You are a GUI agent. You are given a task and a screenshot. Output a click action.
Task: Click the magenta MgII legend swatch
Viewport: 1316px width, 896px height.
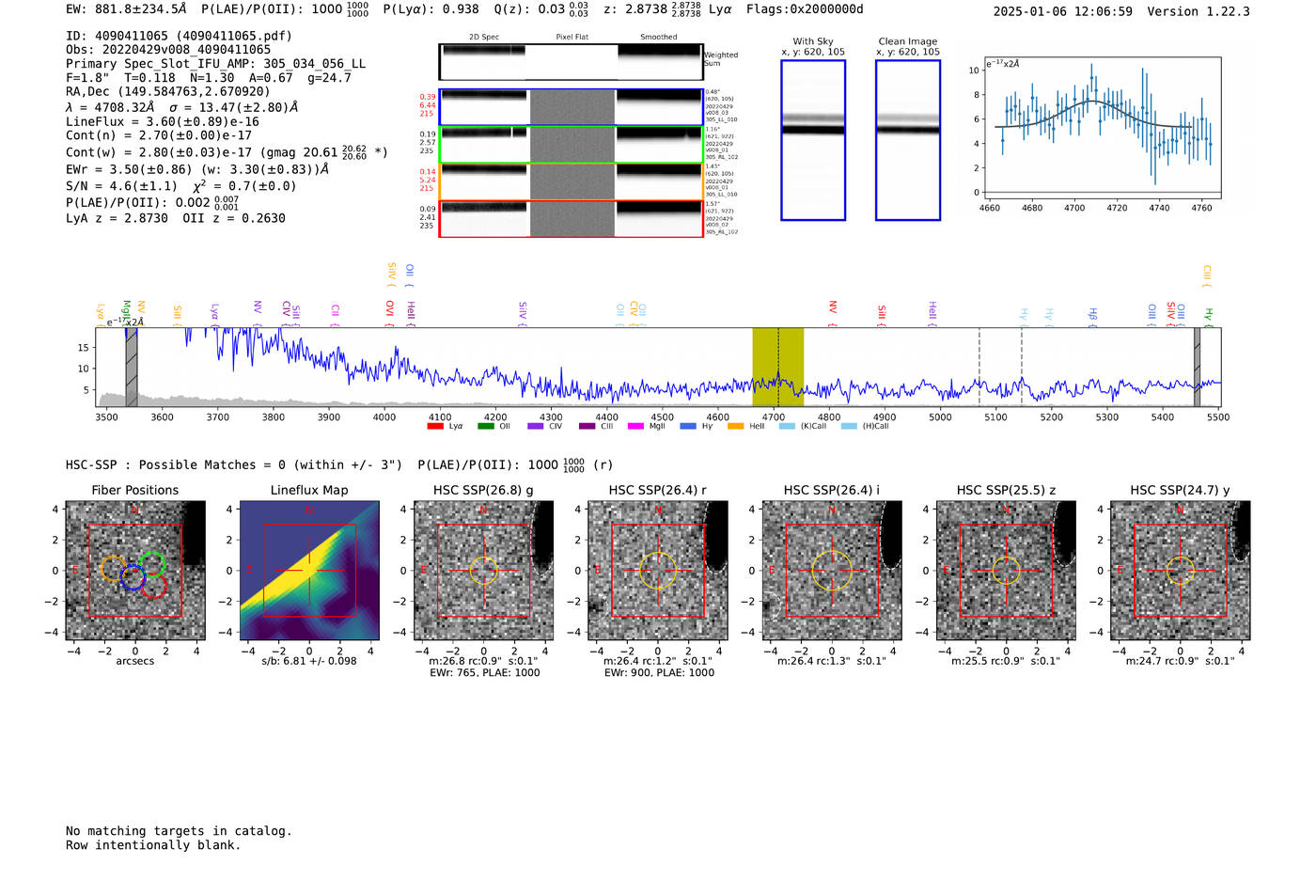click(x=636, y=427)
